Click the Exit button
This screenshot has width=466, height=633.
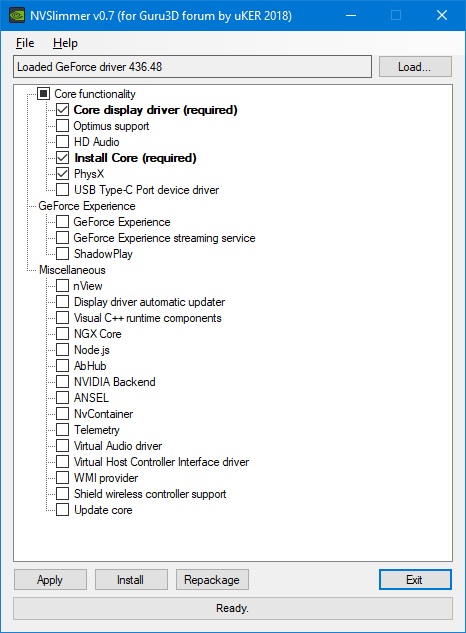coord(415,580)
